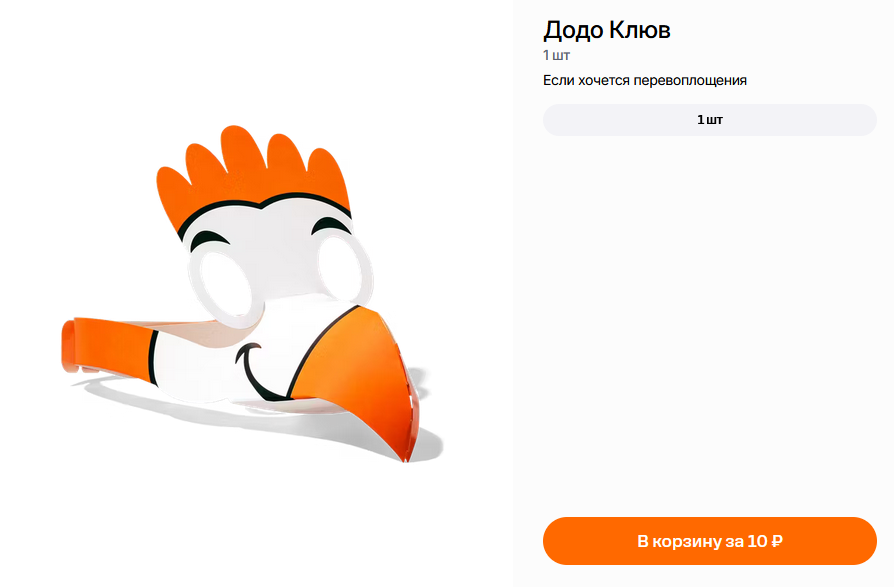Click the price number 10 on the button
The width and height of the screenshot is (894, 587).
757,541
